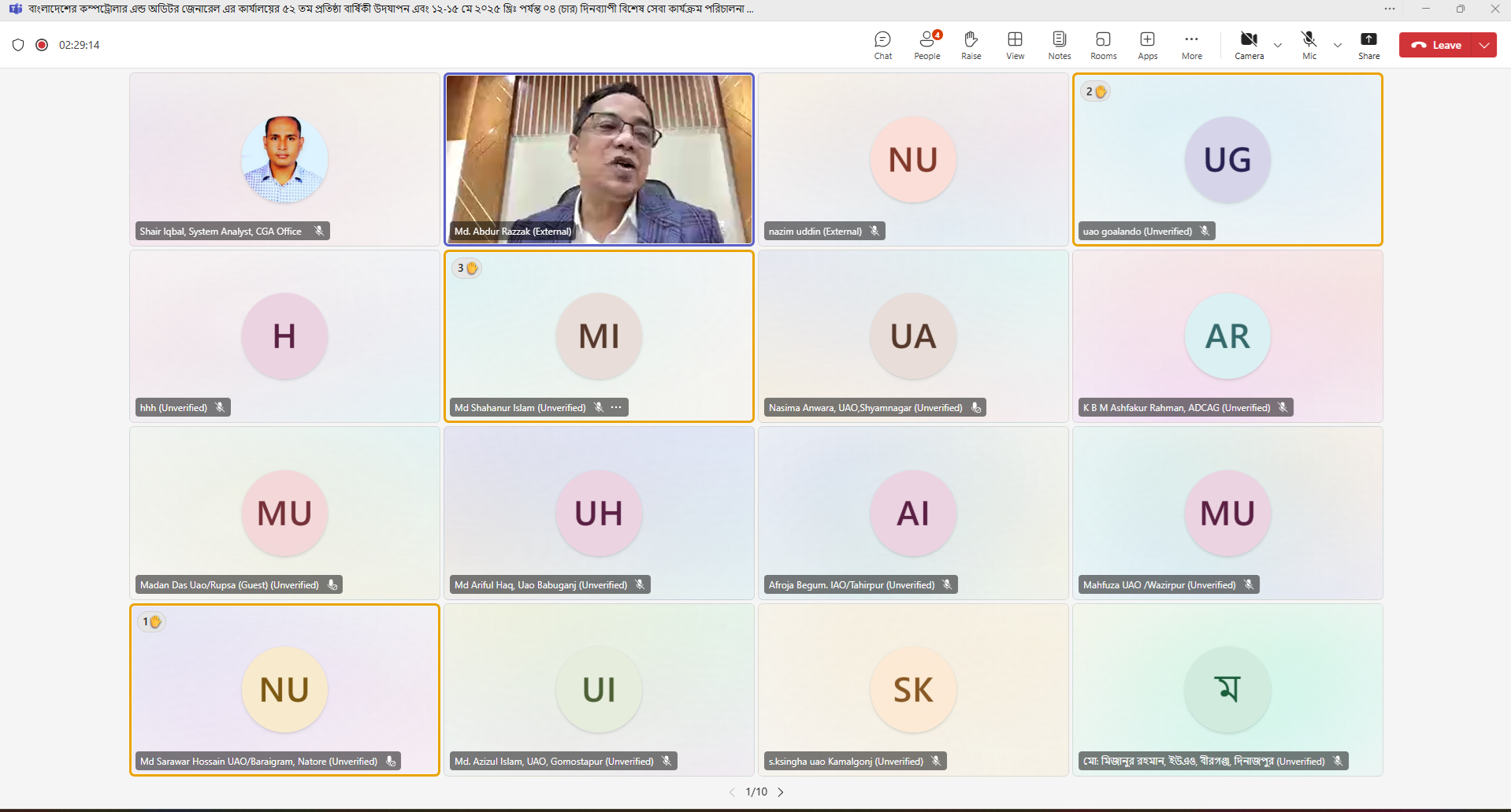Open the People participants list
Image resolution: width=1511 pixels, height=812 pixels.
click(x=926, y=45)
